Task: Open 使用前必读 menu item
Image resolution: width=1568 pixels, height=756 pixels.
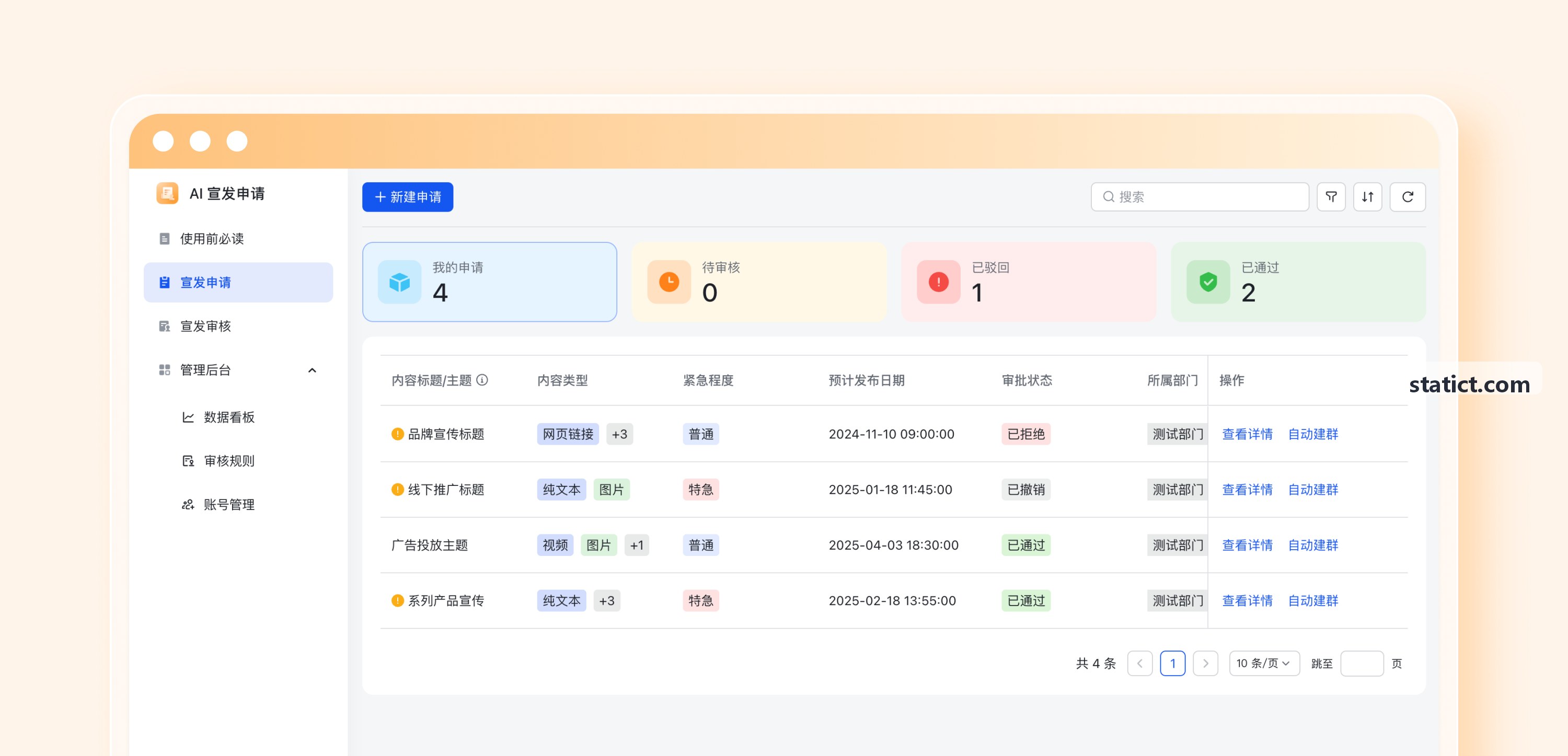Action: click(x=238, y=239)
